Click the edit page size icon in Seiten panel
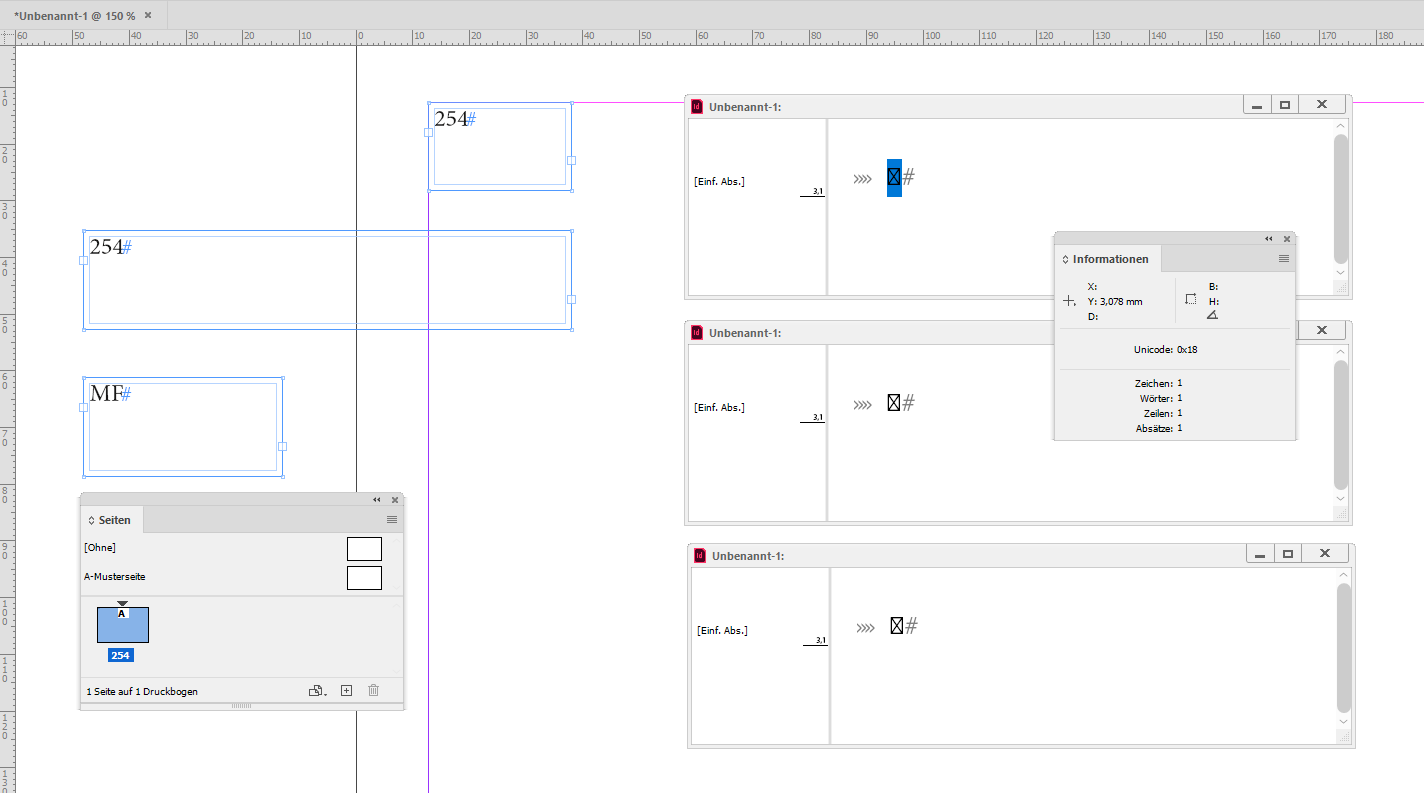1424x793 pixels. click(x=313, y=690)
